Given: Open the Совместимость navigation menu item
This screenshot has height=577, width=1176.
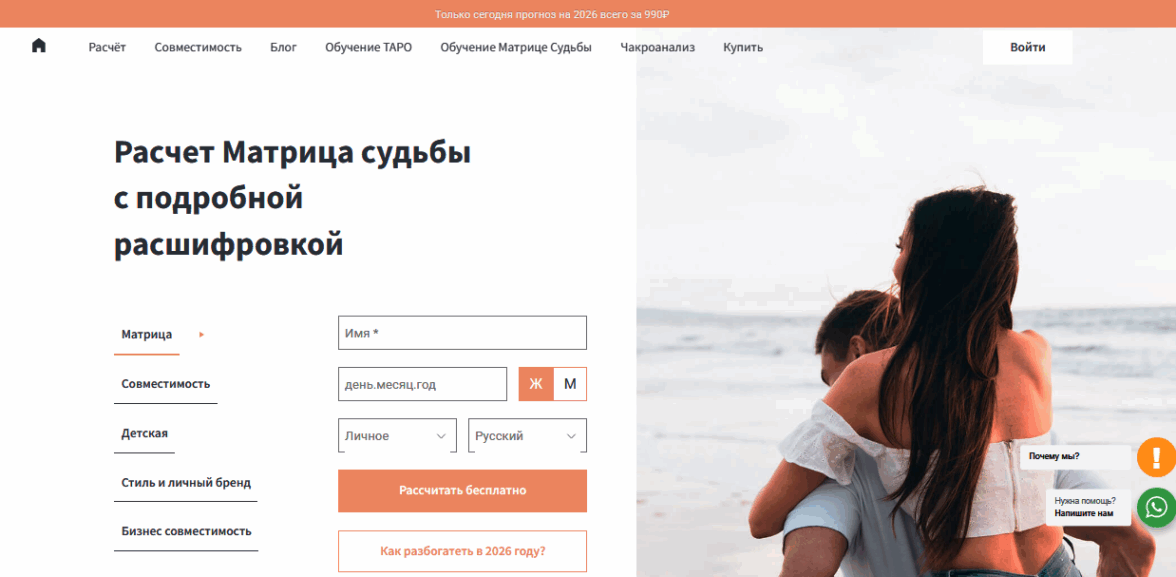Looking at the screenshot, I should pyautogui.click(x=198, y=47).
